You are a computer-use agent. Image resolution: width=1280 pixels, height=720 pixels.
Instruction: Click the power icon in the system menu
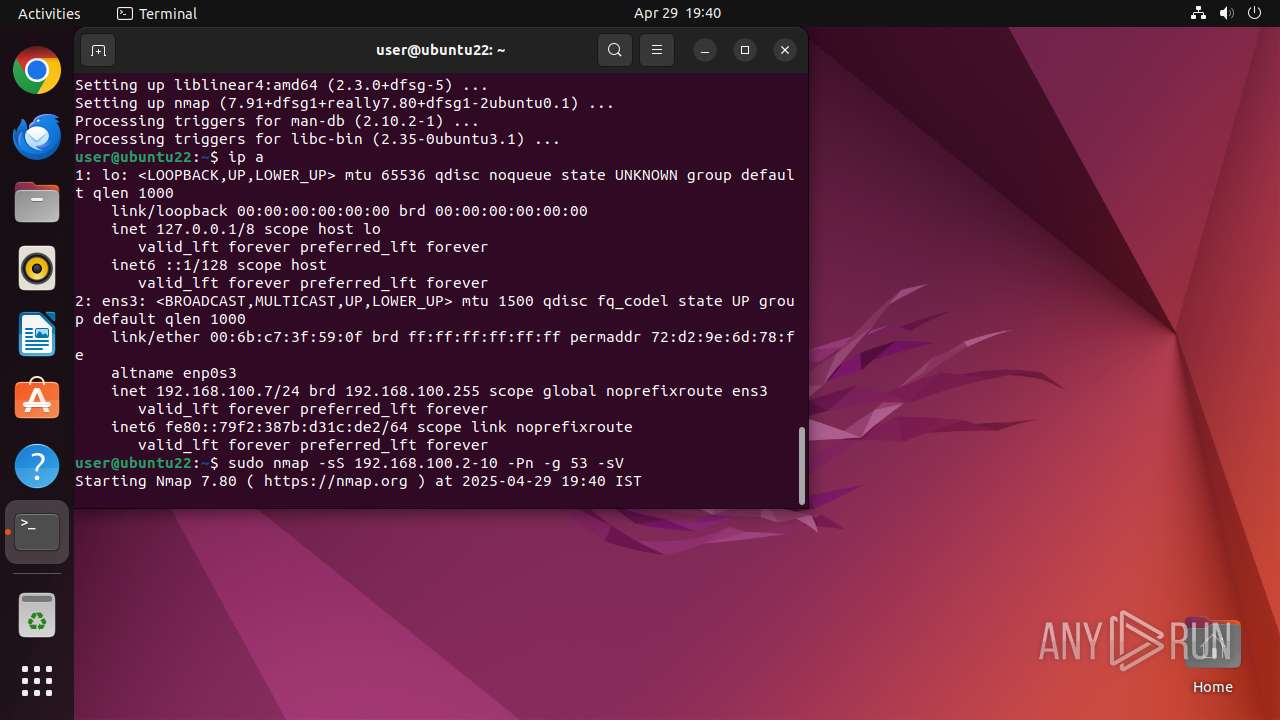(1254, 13)
